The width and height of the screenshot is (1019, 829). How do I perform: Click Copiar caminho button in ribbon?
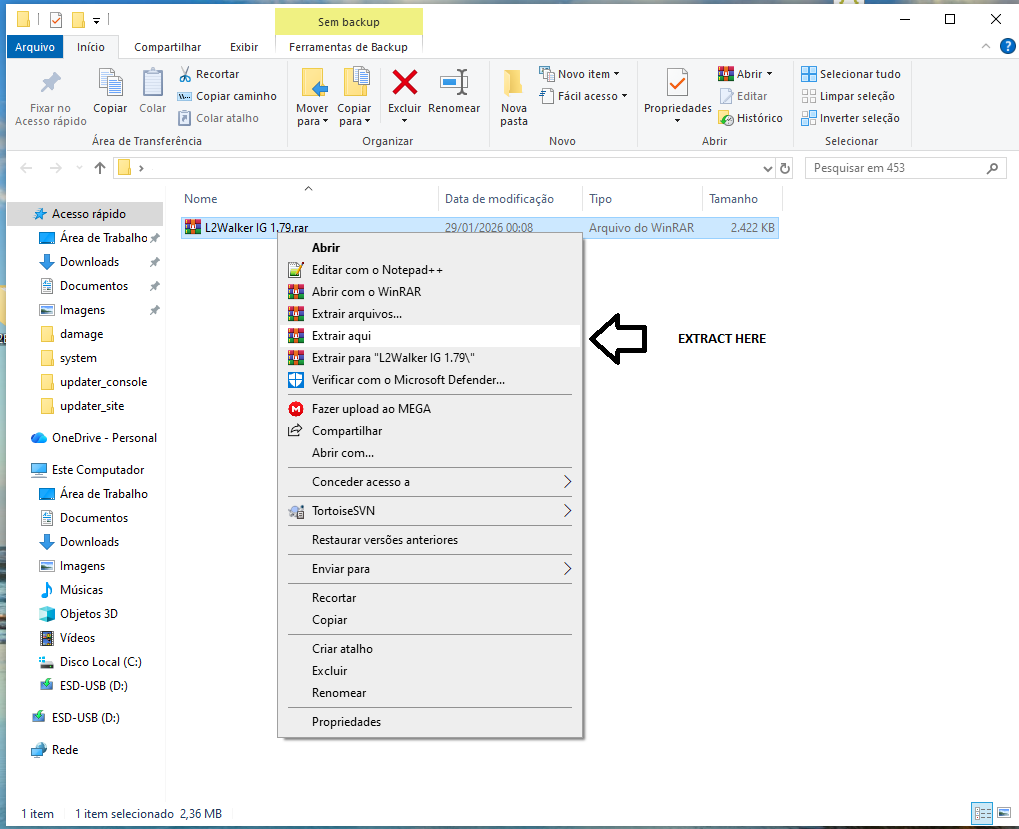pos(227,96)
